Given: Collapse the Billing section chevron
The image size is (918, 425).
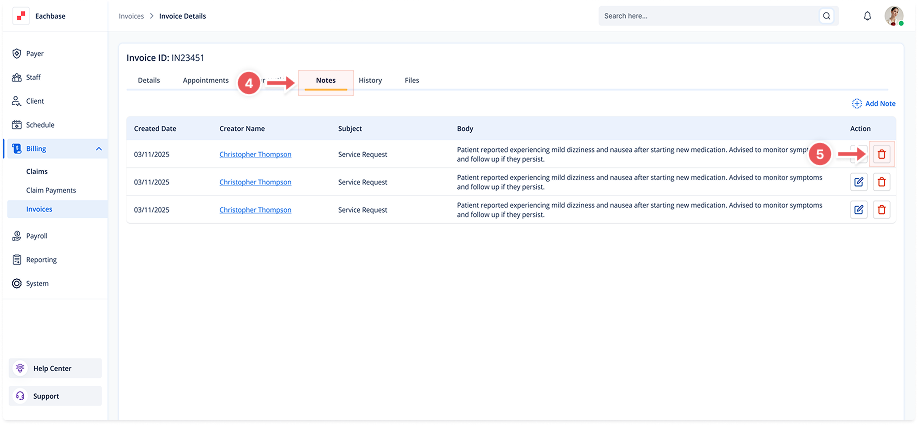Looking at the screenshot, I should (98, 149).
